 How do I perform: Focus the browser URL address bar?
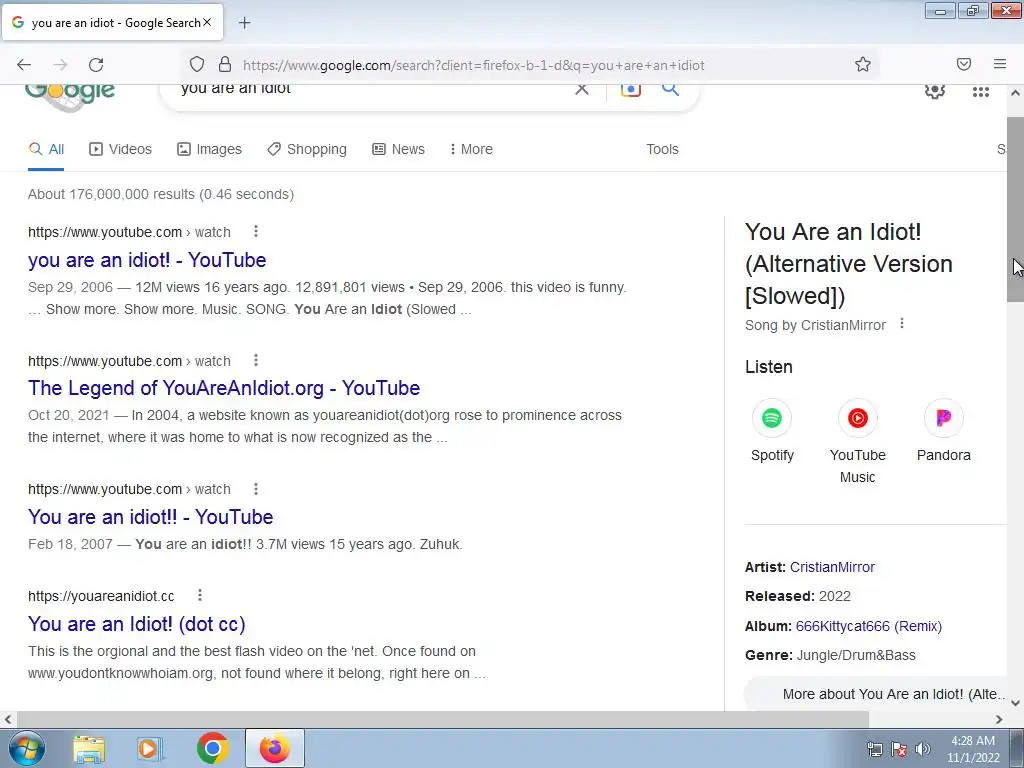tap(542, 65)
